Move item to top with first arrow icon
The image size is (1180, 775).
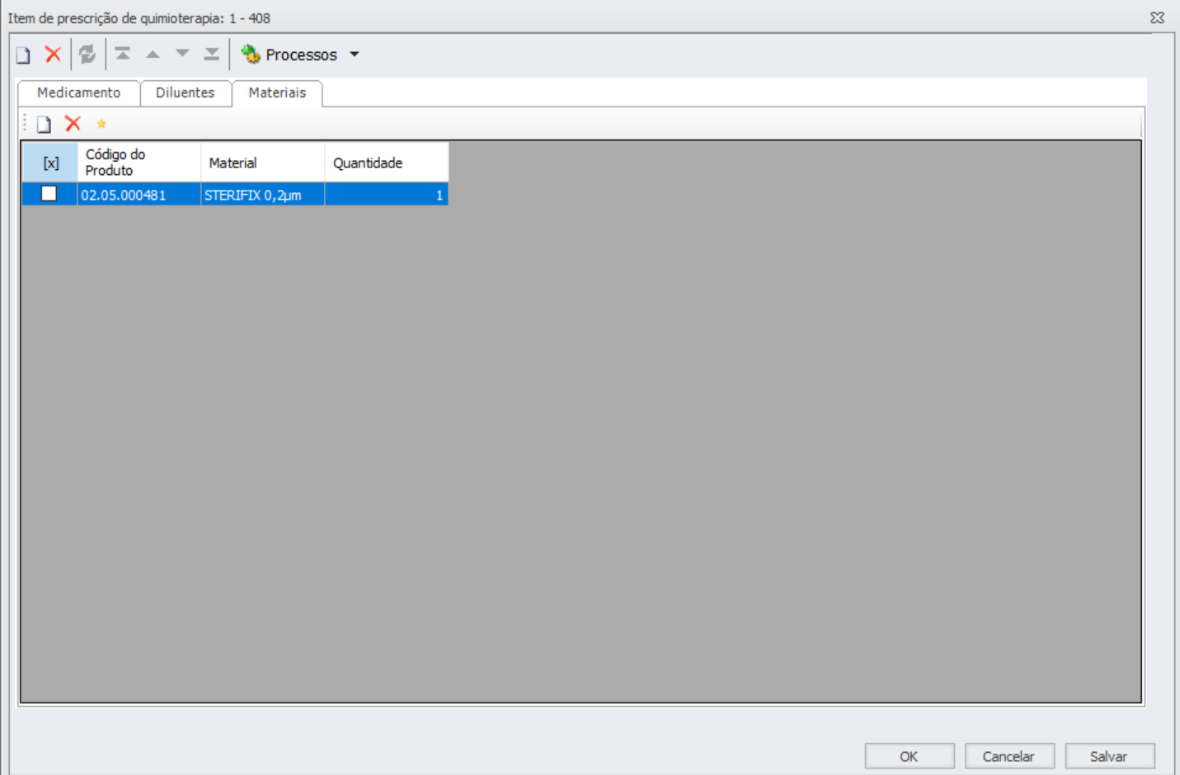(123, 54)
